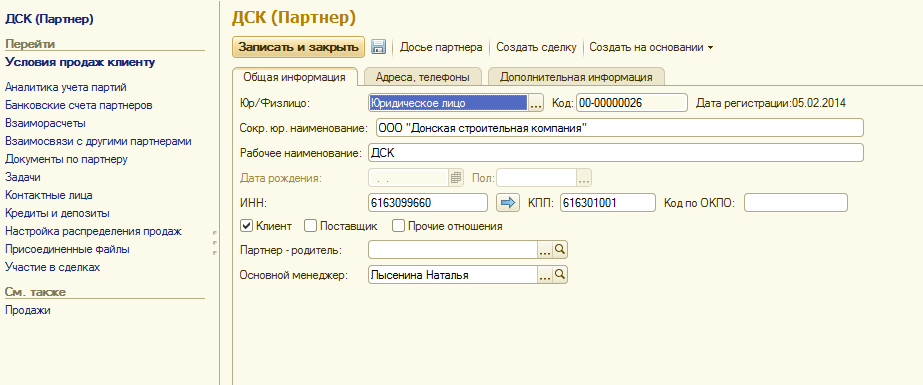Viewport: 923px width, 385px height.
Task: Open Кредиты и депозиты link
Action: 57,213
